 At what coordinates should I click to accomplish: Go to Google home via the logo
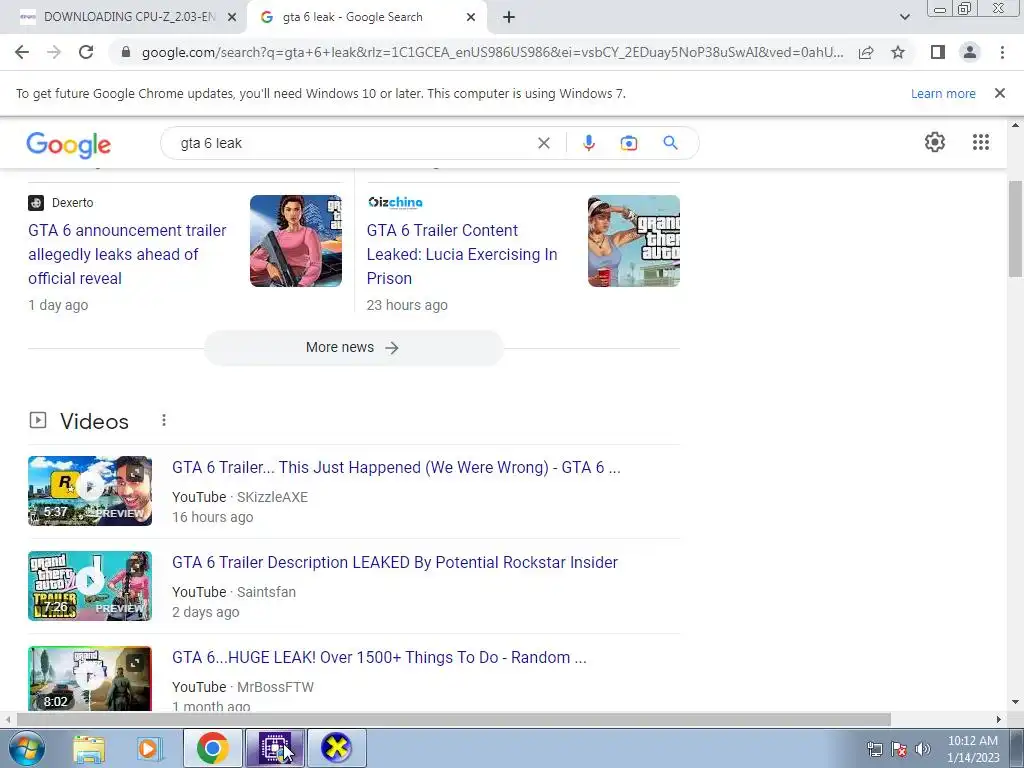tap(69, 144)
